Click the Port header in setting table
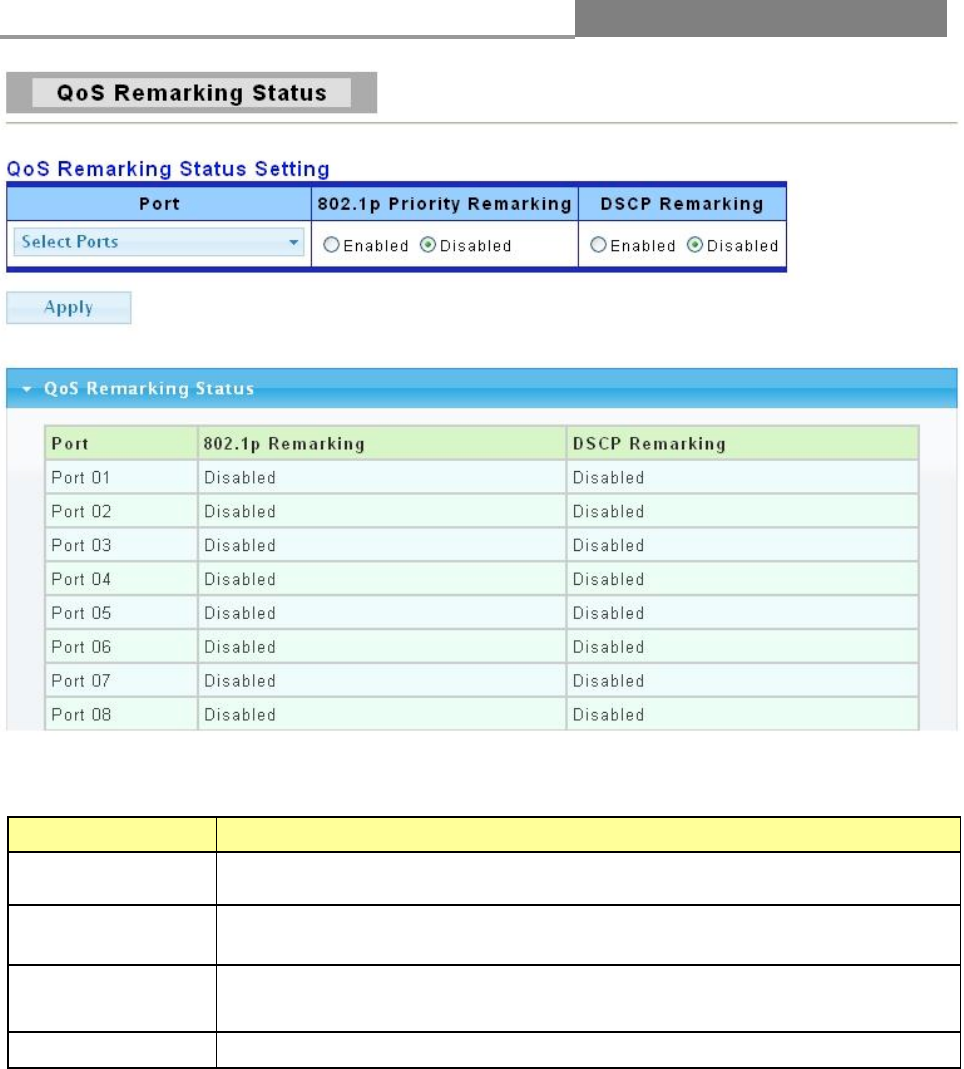The width and height of the screenshot is (964, 1069). tap(160, 204)
